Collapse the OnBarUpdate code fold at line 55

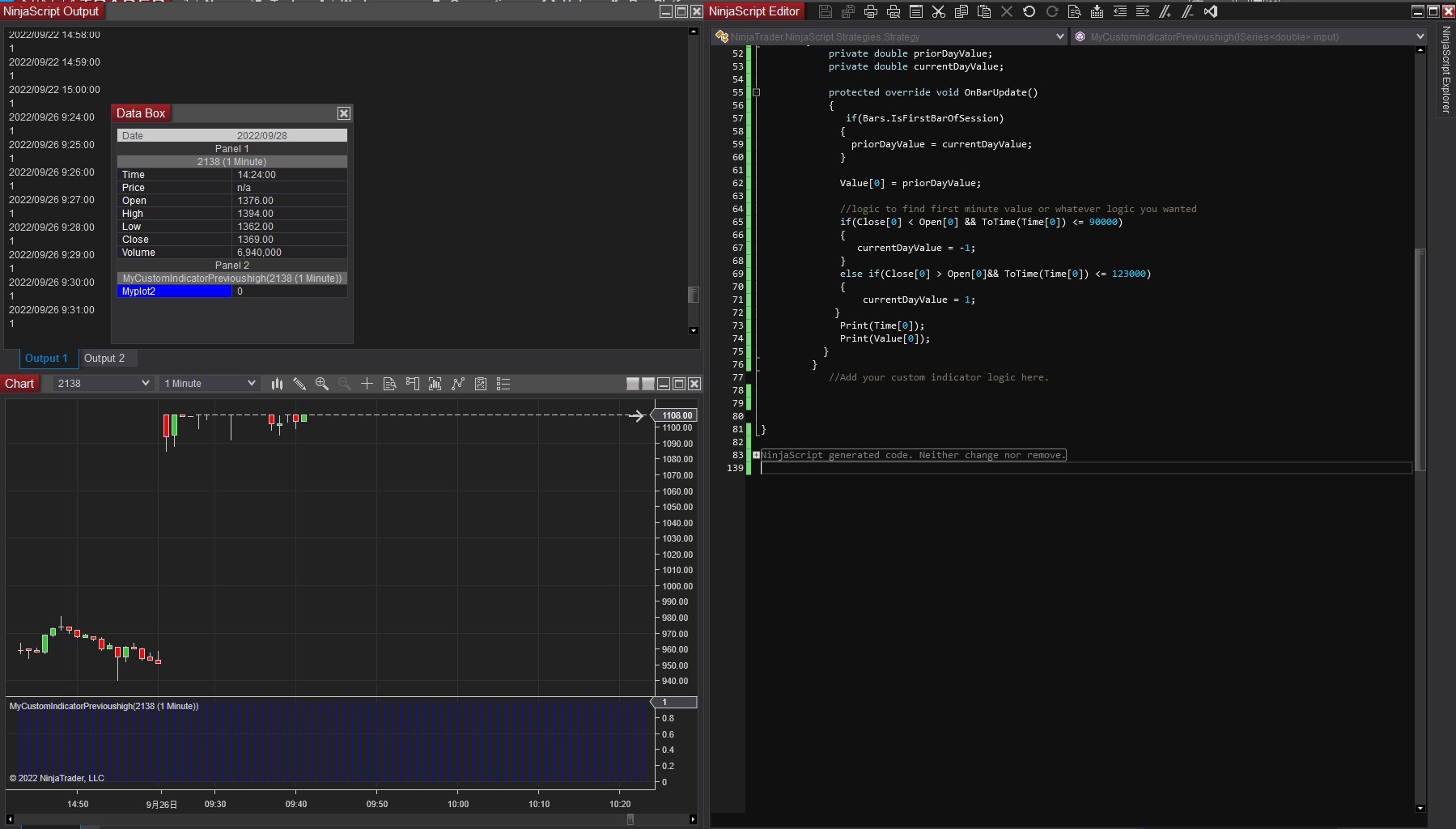tap(757, 92)
